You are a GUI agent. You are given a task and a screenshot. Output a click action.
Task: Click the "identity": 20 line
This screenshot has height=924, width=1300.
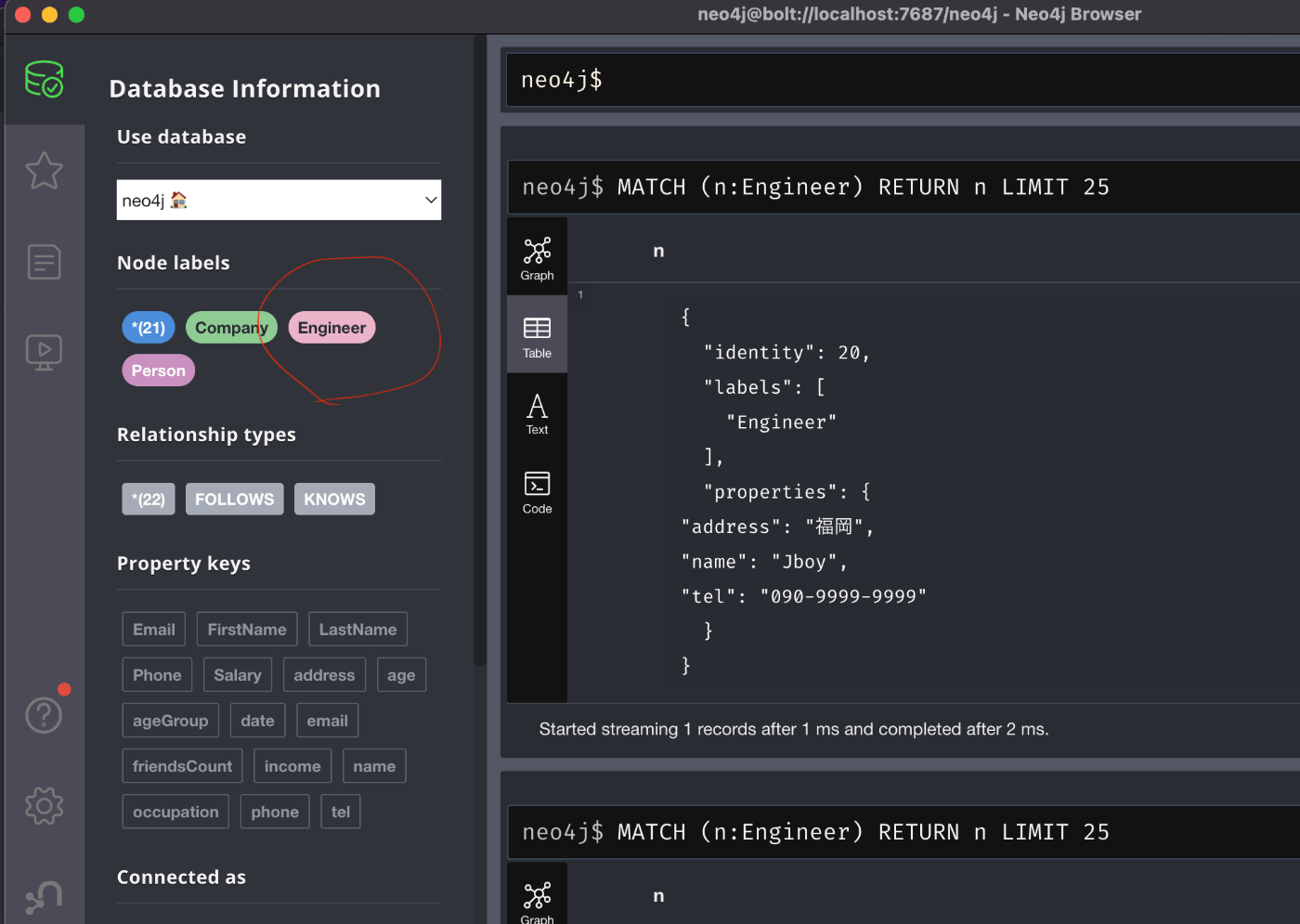(786, 352)
